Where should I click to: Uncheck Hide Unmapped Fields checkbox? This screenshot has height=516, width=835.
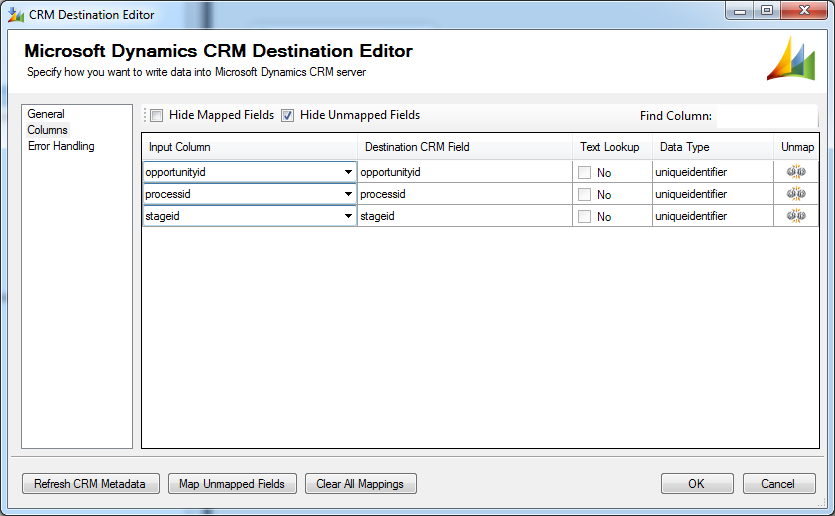[x=288, y=116]
